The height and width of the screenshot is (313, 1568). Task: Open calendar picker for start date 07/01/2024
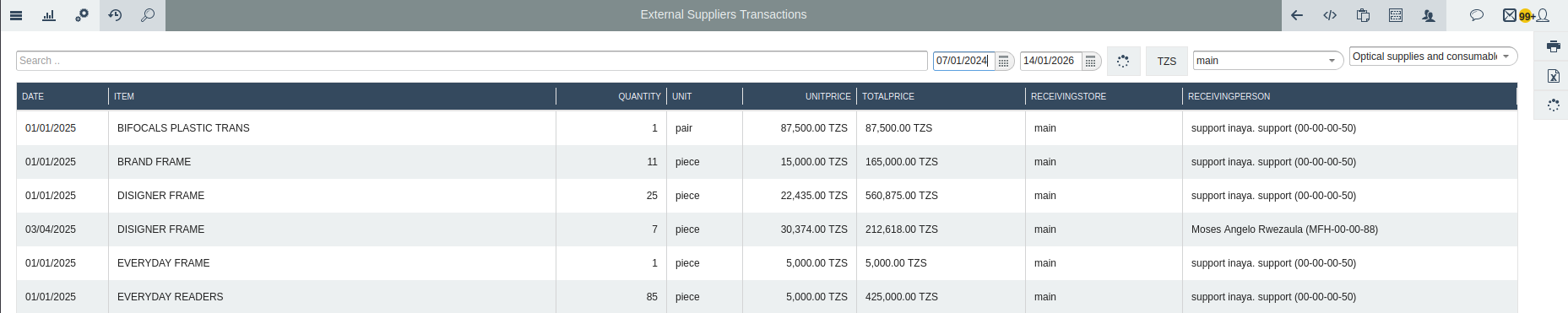tap(1003, 61)
